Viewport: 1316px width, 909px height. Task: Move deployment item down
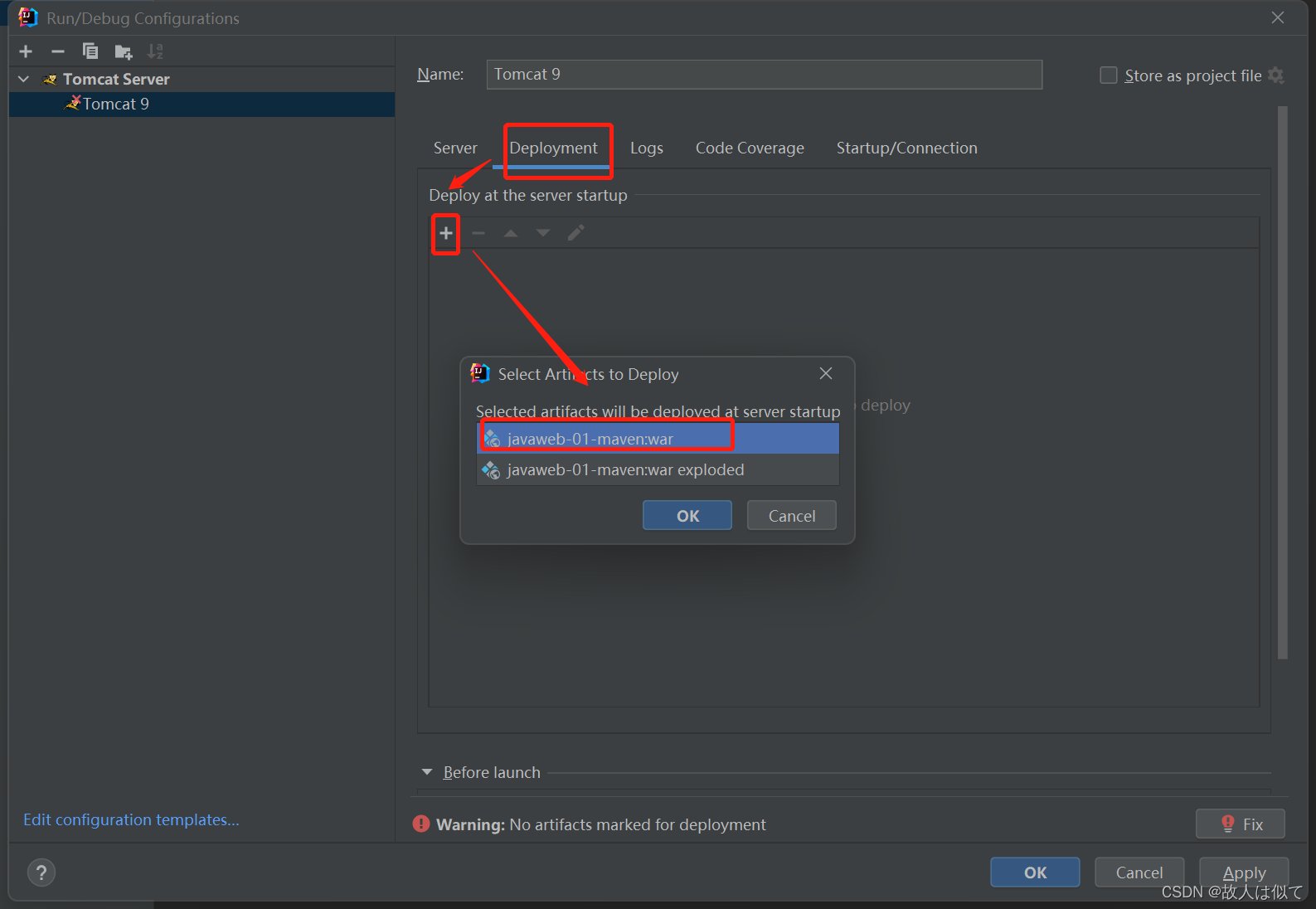click(x=543, y=233)
